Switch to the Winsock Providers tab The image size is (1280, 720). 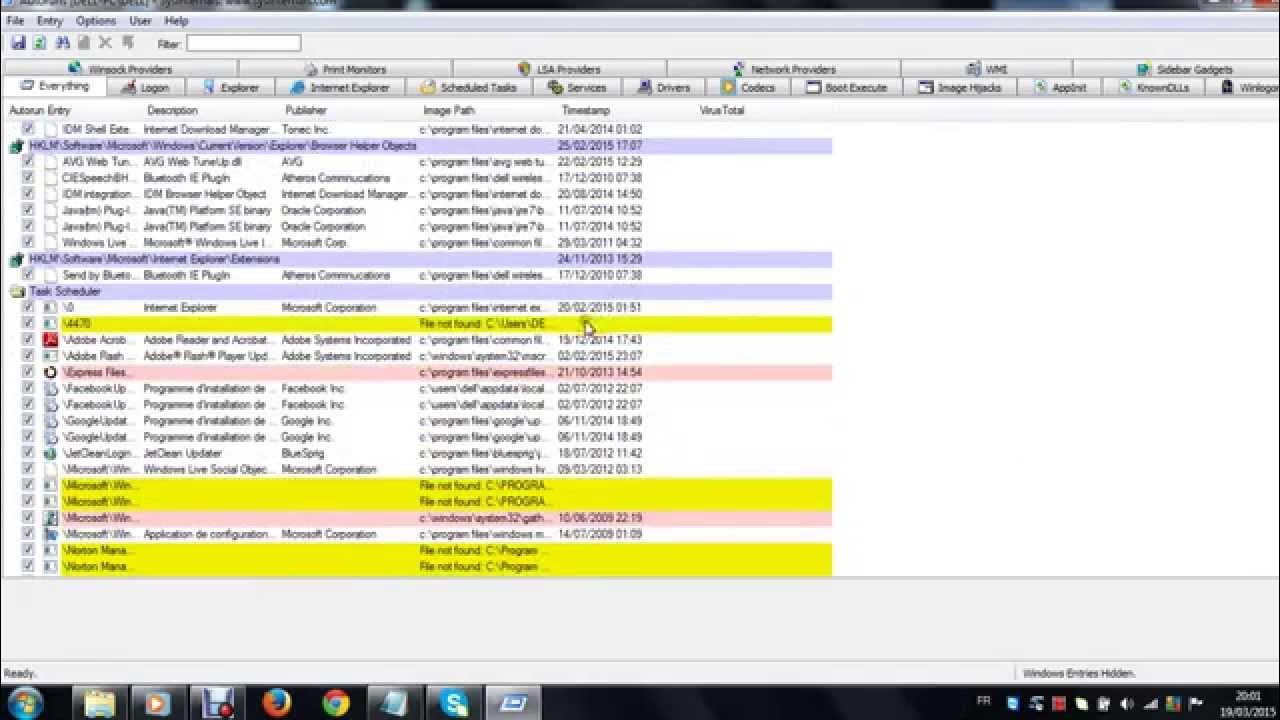pos(120,69)
